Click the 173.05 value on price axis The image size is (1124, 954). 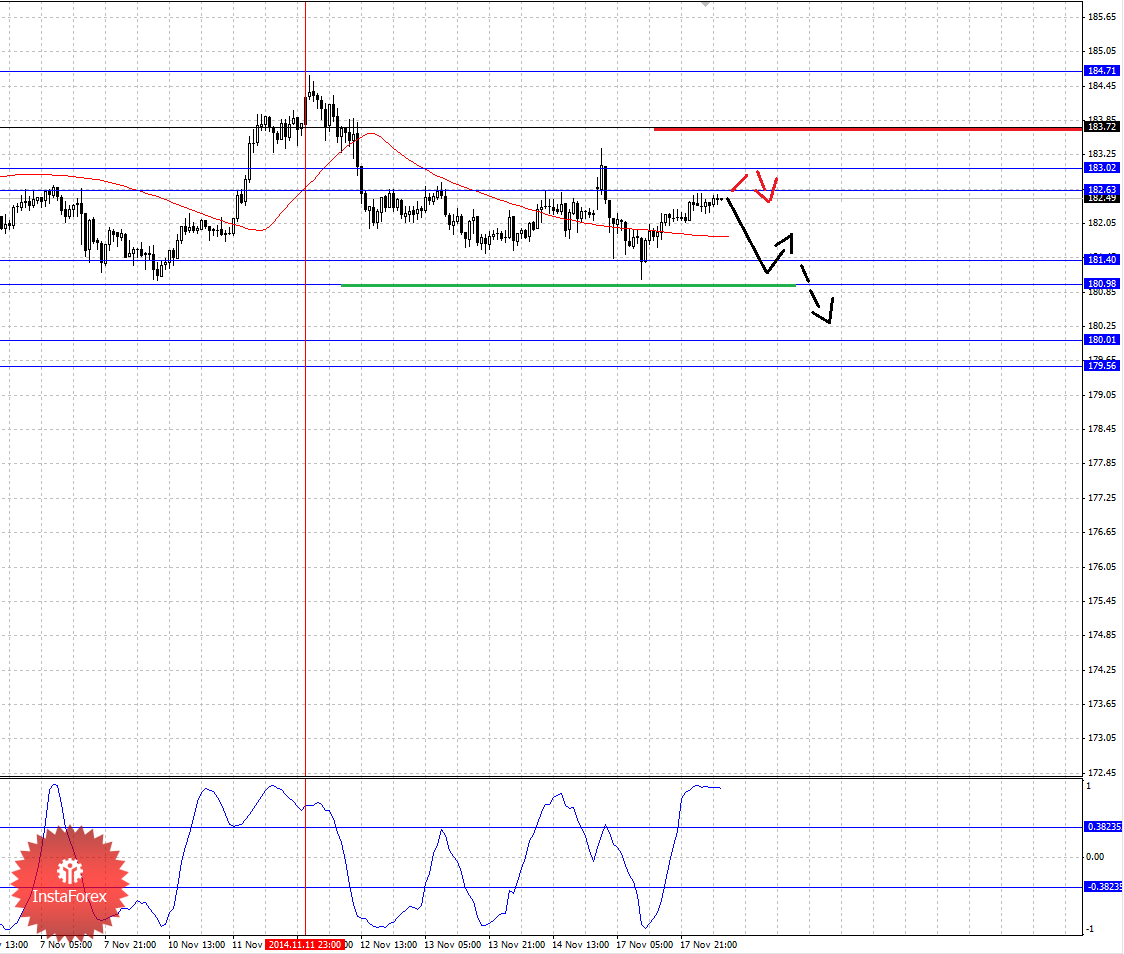point(1102,738)
